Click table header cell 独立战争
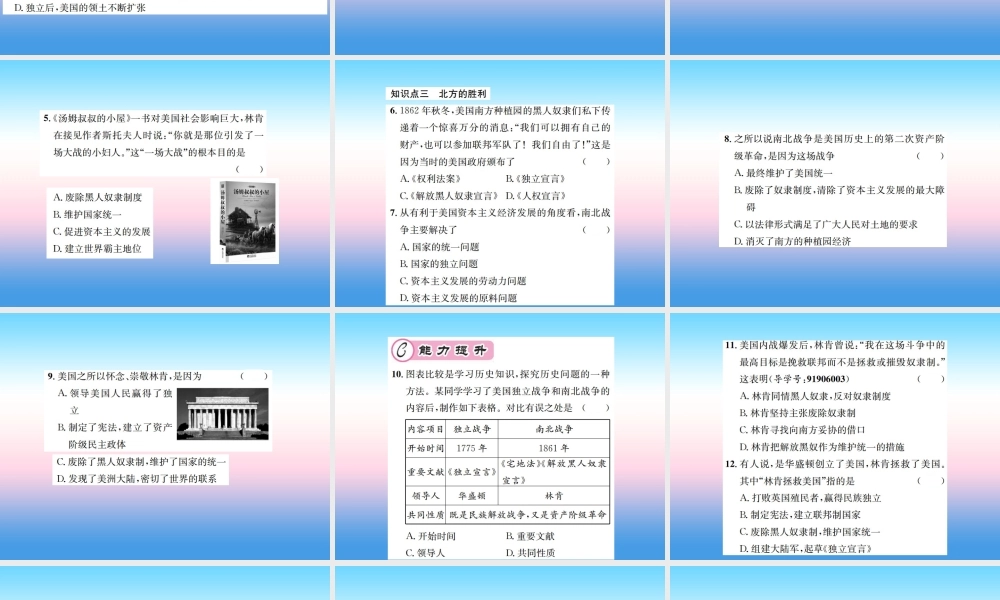 click(x=472, y=430)
